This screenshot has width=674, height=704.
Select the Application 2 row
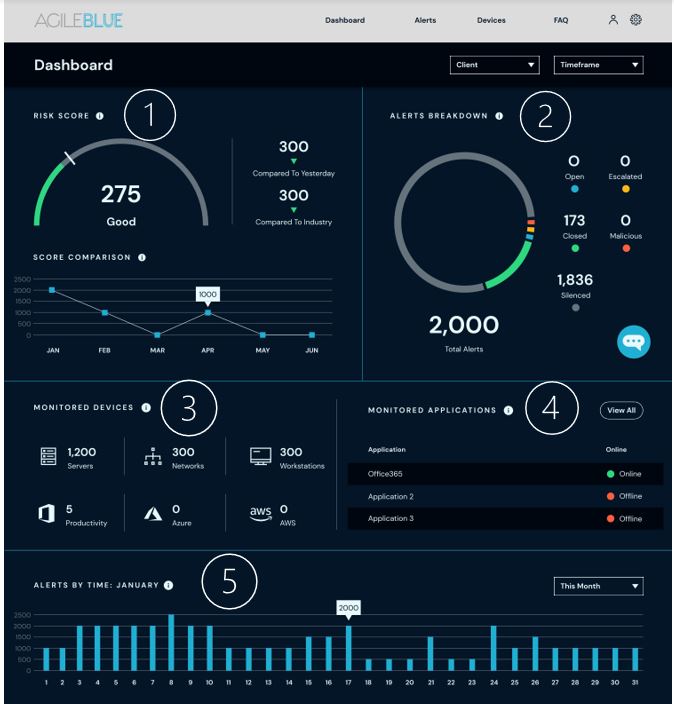tap(506, 496)
